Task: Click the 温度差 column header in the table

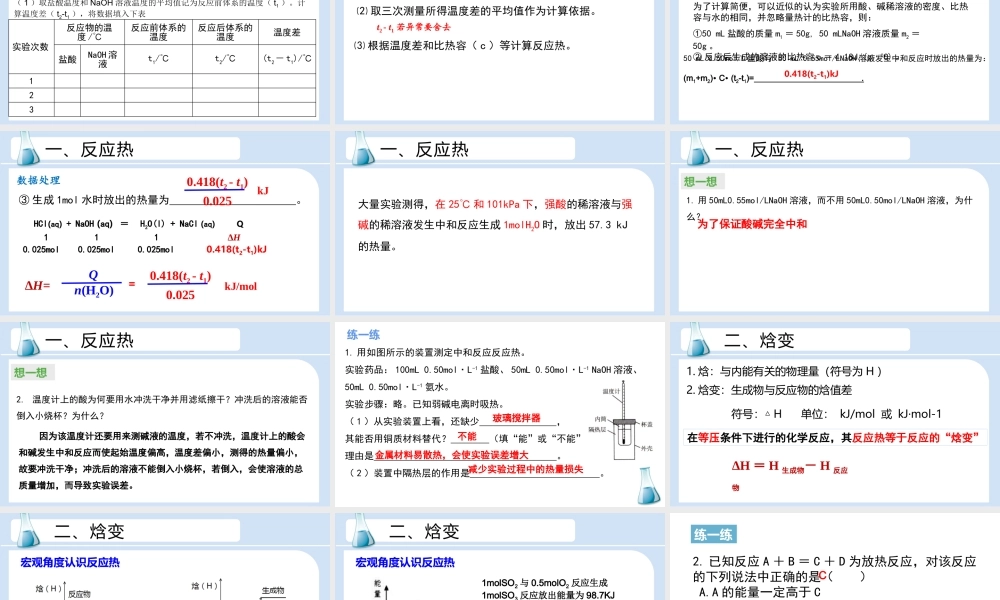Action: (287, 33)
